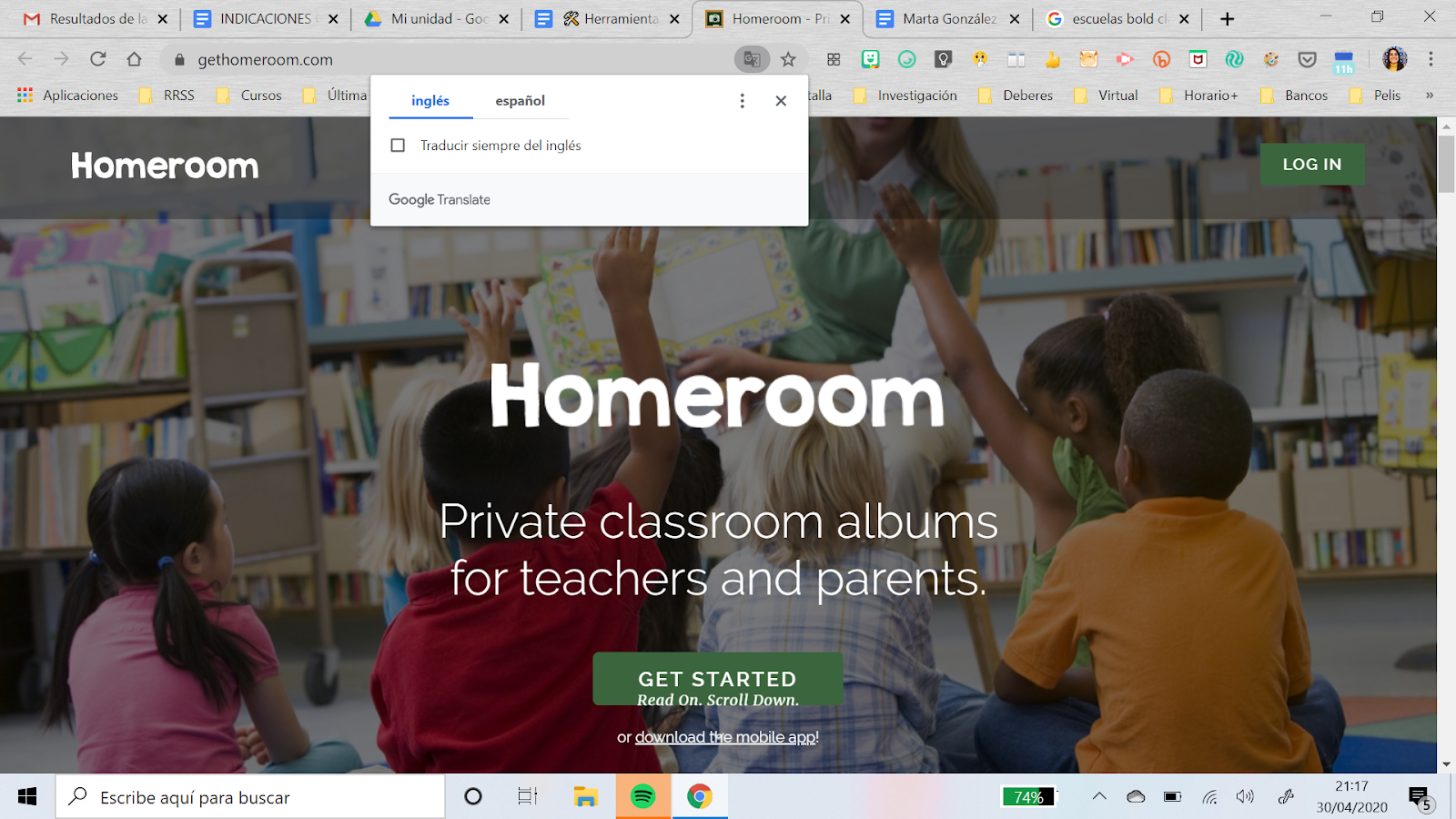Open the OneDrive cloud tray icon
This screenshot has width=1456, height=819.
point(1136,796)
